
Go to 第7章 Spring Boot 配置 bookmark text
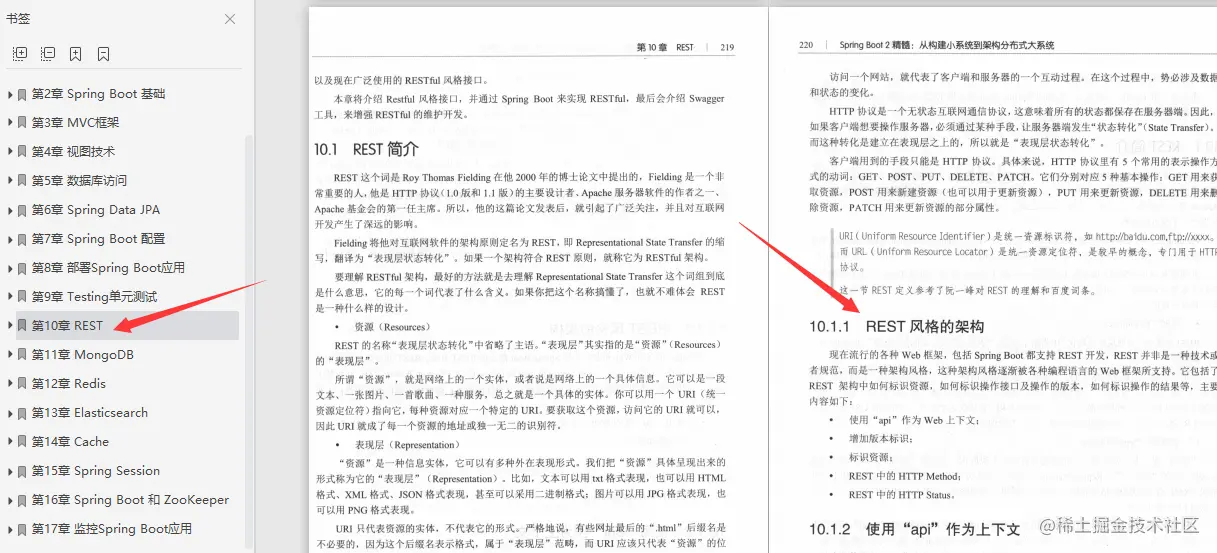click(x=99, y=239)
